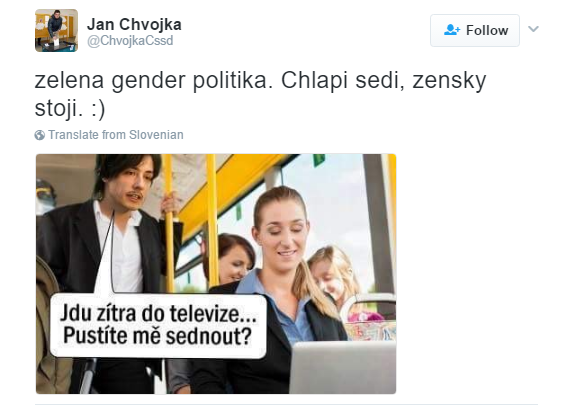Click the 'stoji. :)' line of the tweet
573x405 pixels.
click(70, 109)
